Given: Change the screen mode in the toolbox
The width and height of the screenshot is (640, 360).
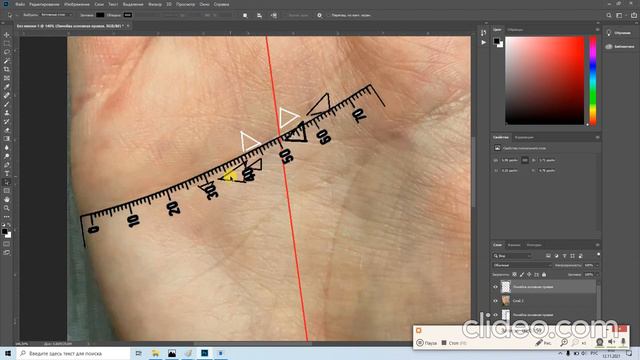Looking at the screenshot, I should 7,253.
